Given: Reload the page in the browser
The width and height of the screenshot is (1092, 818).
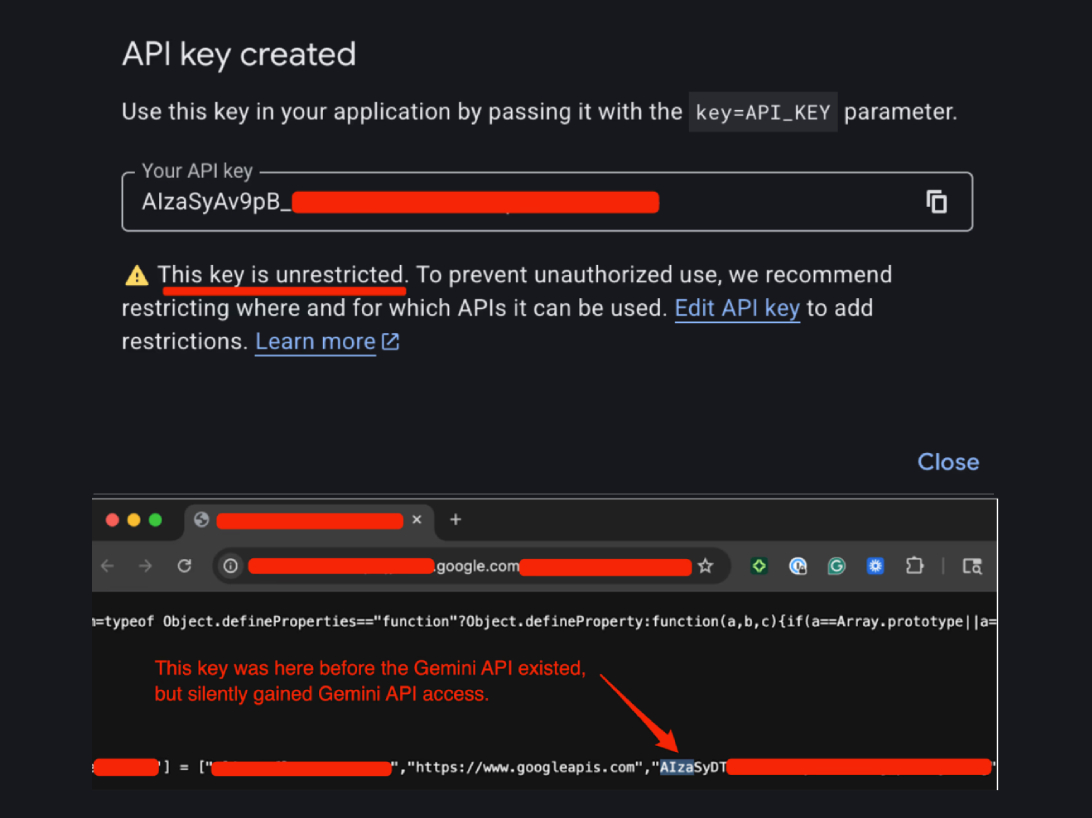Looking at the screenshot, I should coord(184,566).
